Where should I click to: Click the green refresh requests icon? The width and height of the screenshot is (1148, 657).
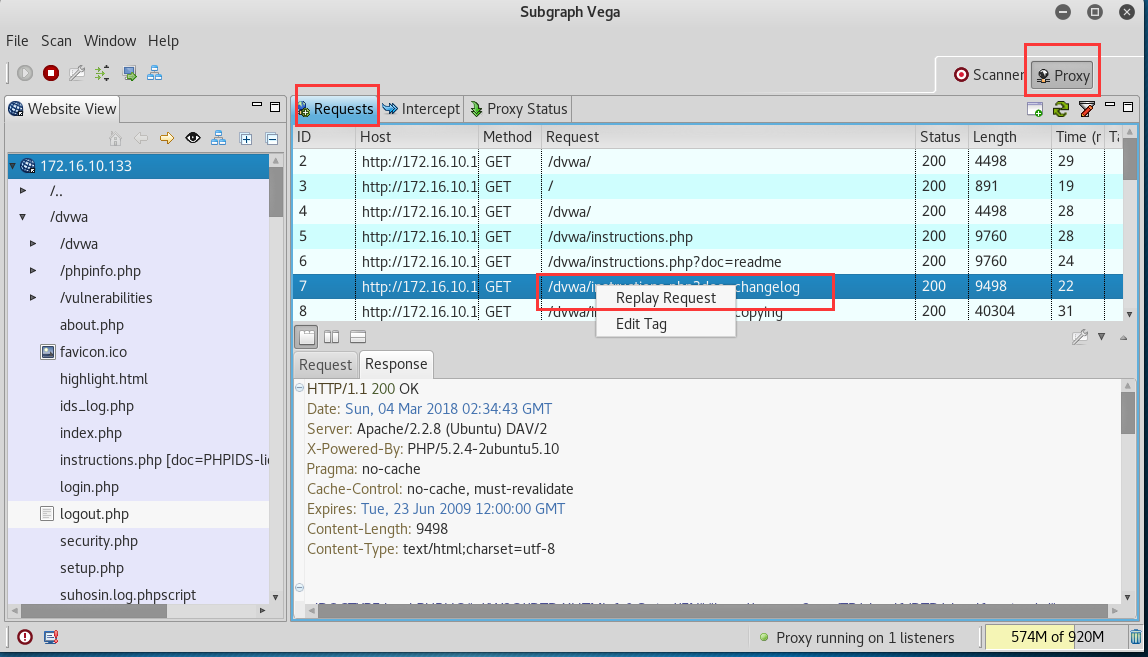pyautogui.click(x=1060, y=108)
